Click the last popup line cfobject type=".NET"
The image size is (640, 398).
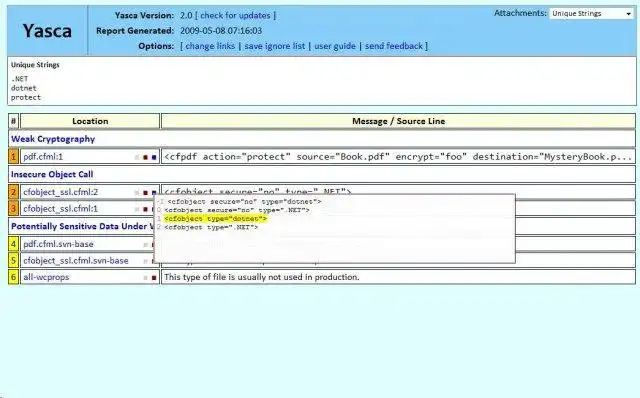pos(211,227)
